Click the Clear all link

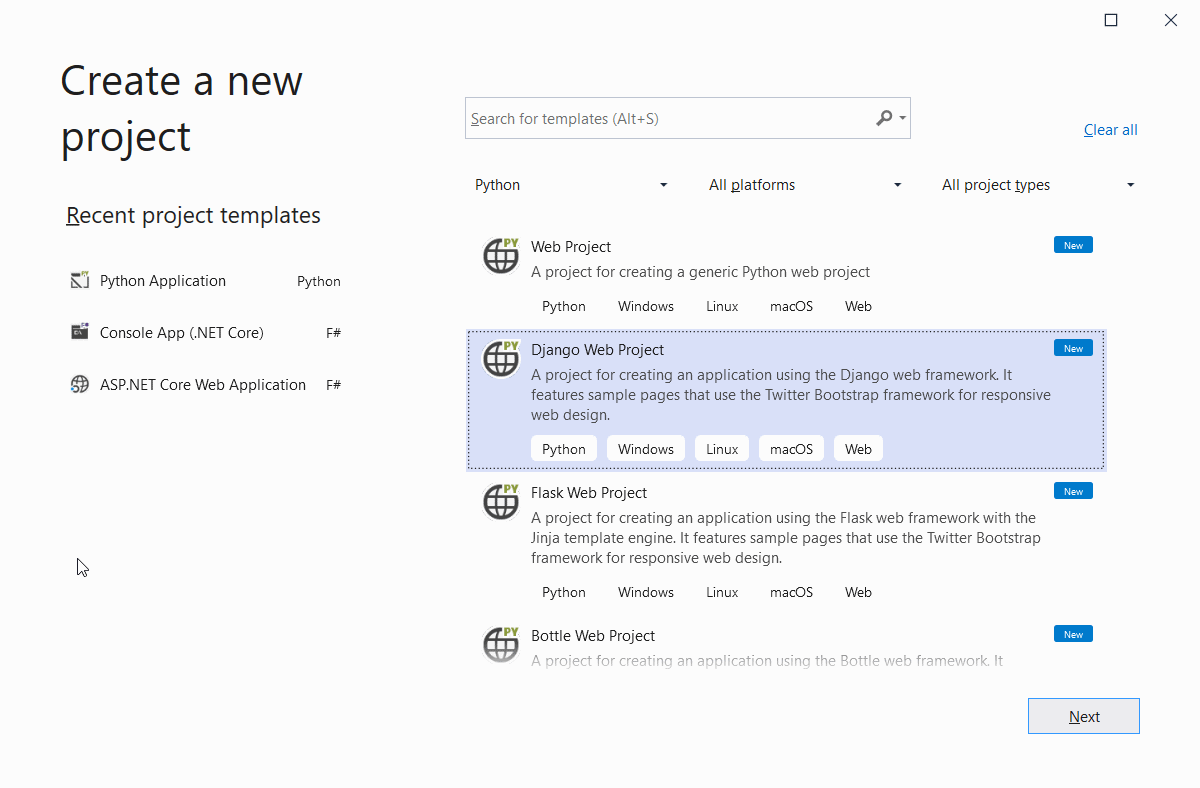click(x=1110, y=130)
